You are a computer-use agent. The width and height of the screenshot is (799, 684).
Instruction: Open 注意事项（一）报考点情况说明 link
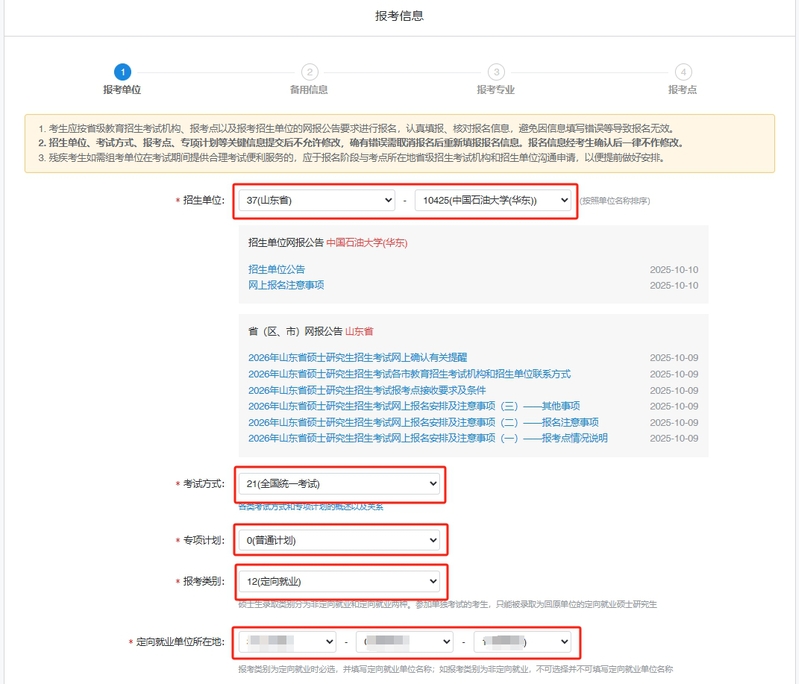pyautogui.click(x=427, y=438)
